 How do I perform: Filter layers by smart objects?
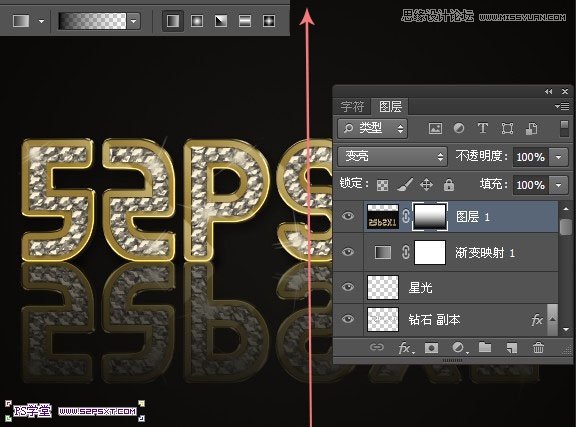(x=531, y=128)
